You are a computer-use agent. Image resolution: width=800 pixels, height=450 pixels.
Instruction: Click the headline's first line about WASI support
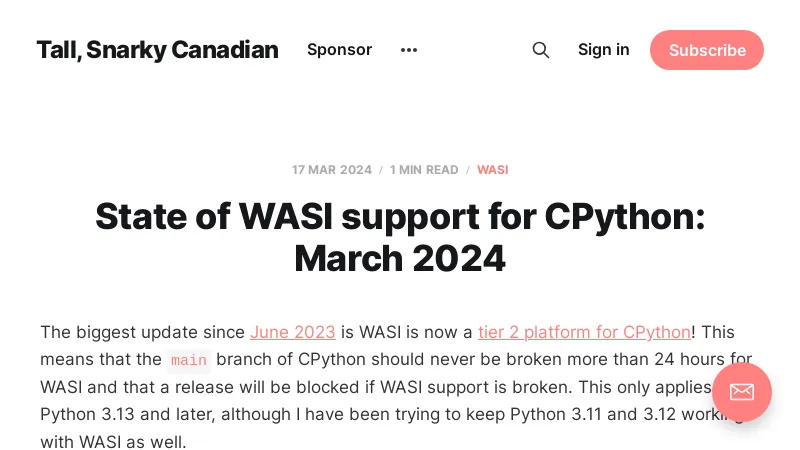(x=400, y=217)
